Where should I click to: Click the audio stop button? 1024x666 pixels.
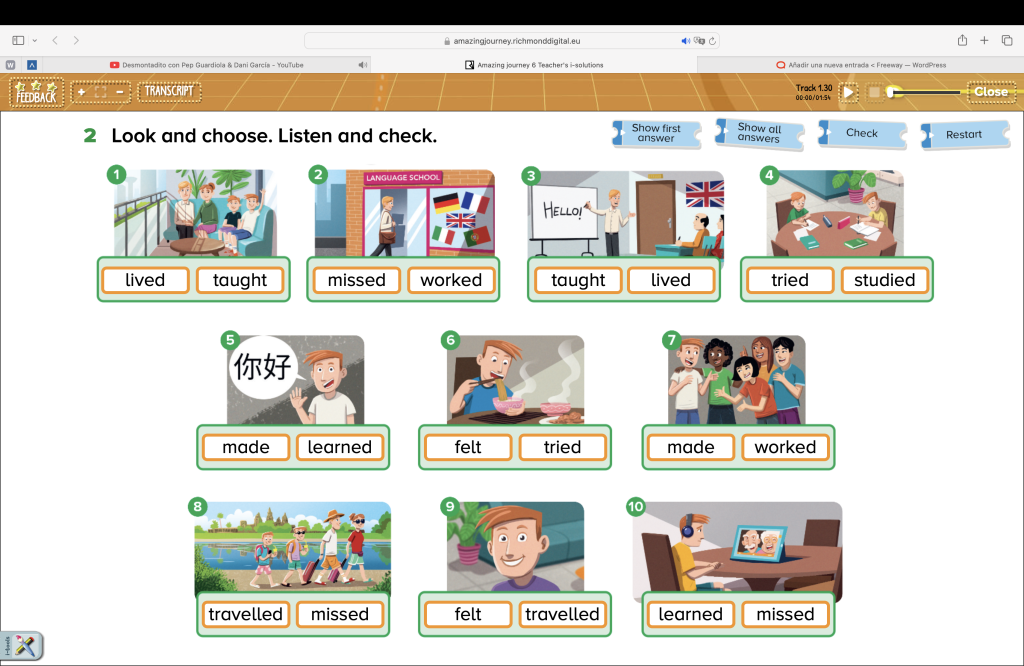874,92
